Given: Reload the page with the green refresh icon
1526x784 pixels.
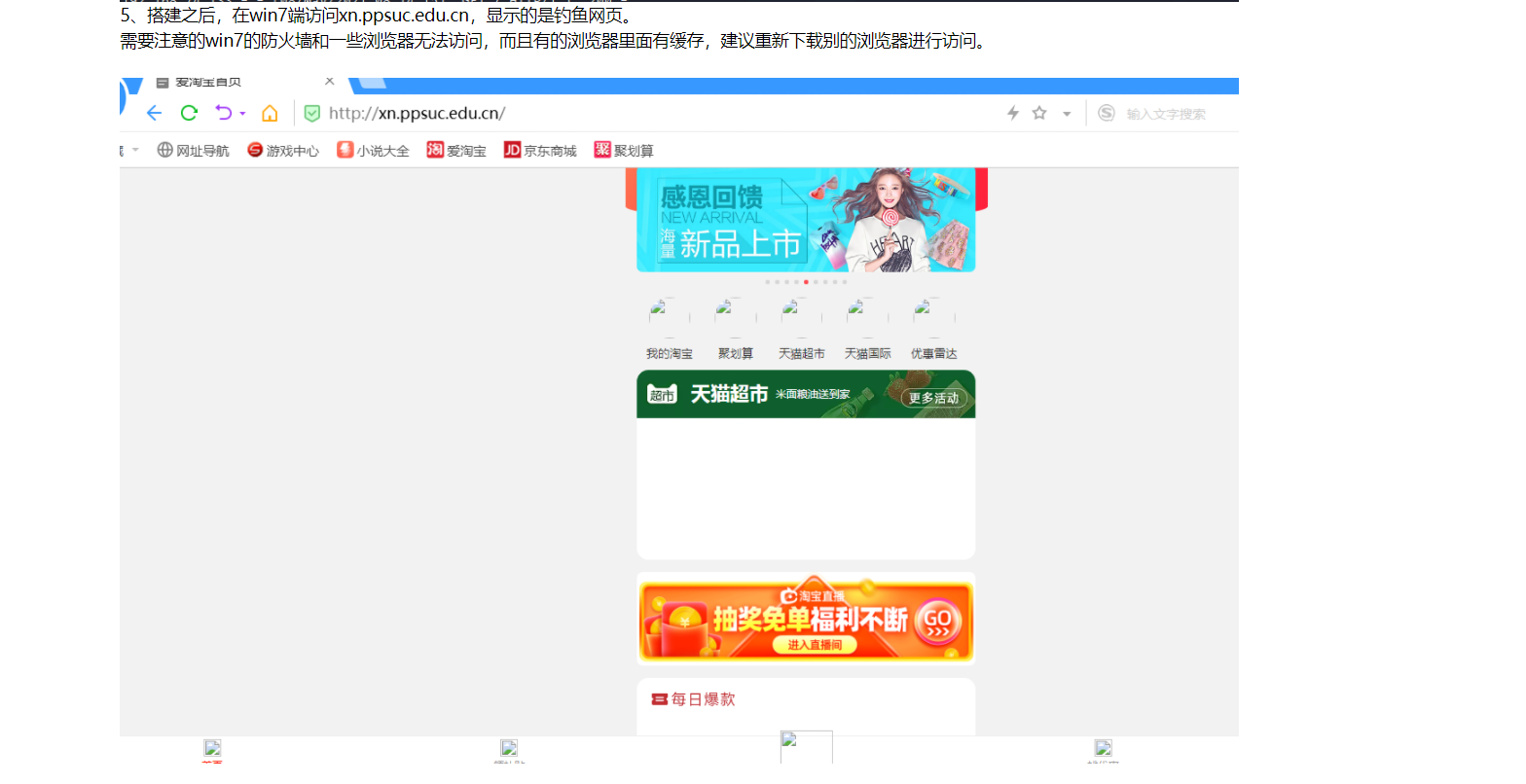Looking at the screenshot, I should pyautogui.click(x=189, y=113).
